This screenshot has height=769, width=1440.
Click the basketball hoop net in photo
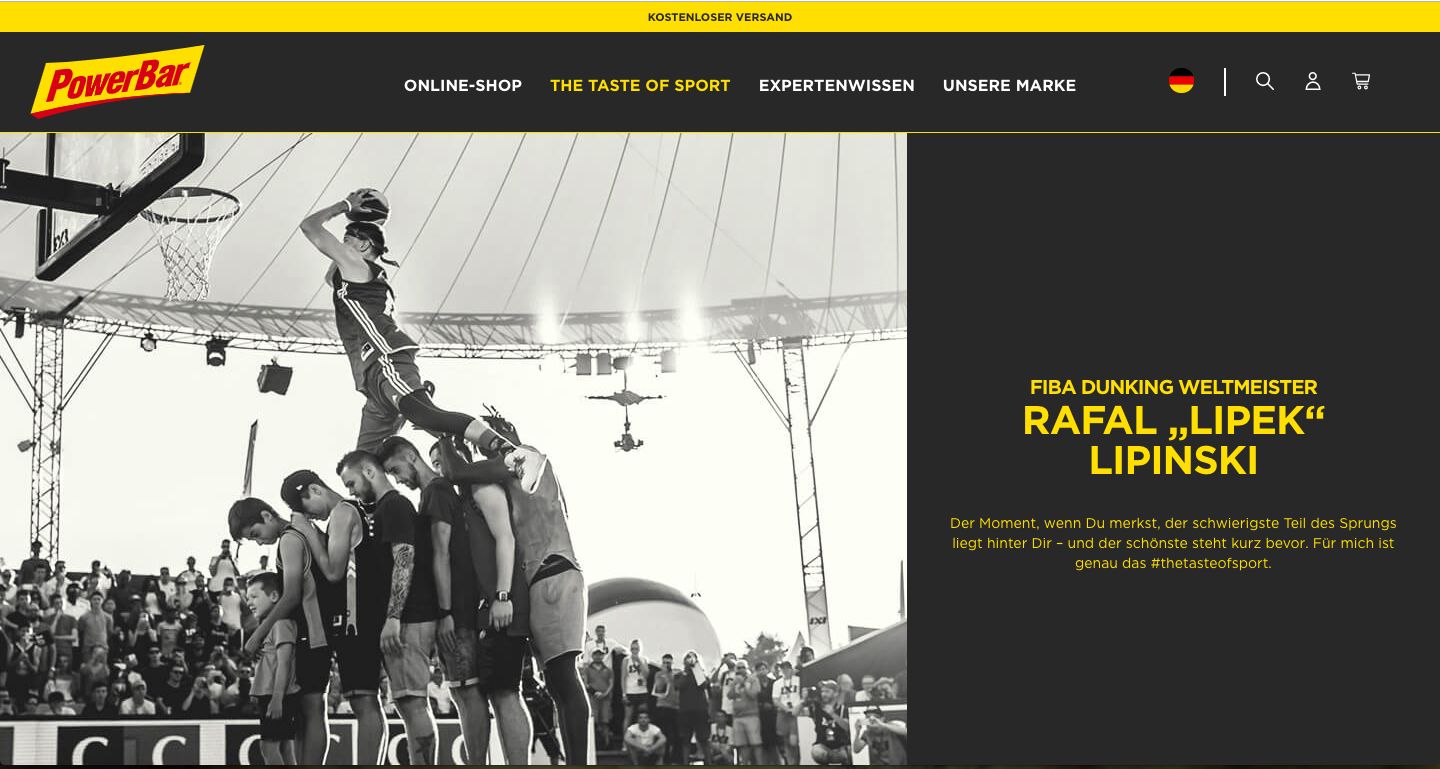[189, 245]
